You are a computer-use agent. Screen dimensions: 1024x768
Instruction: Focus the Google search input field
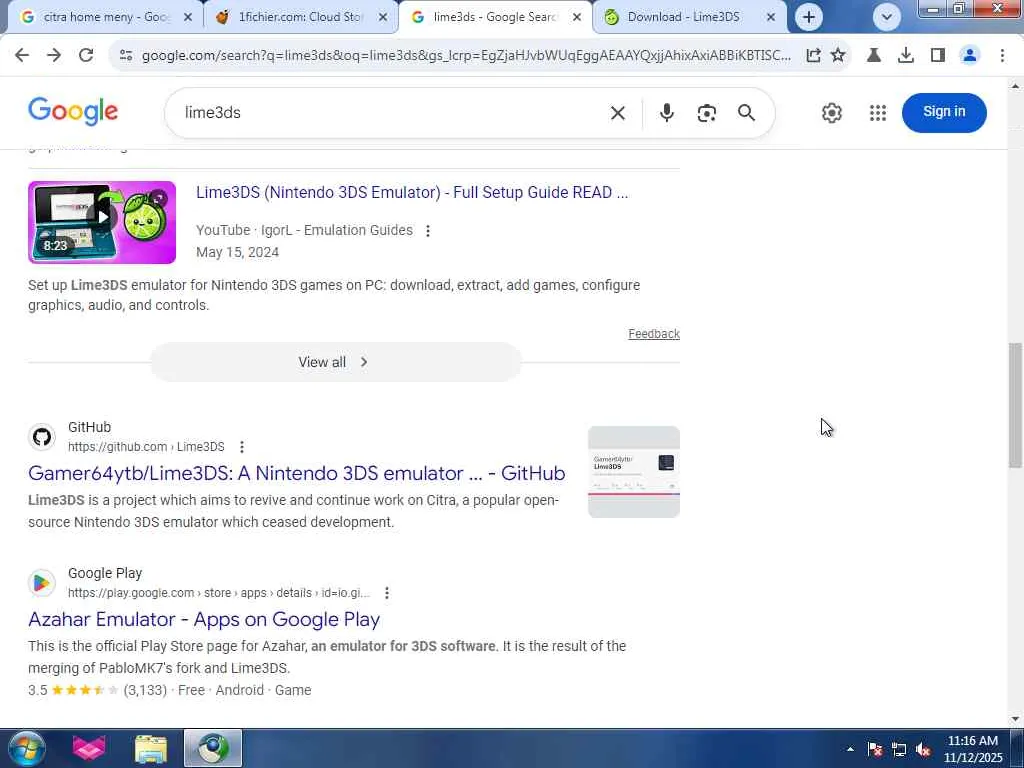[x=392, y=113]
